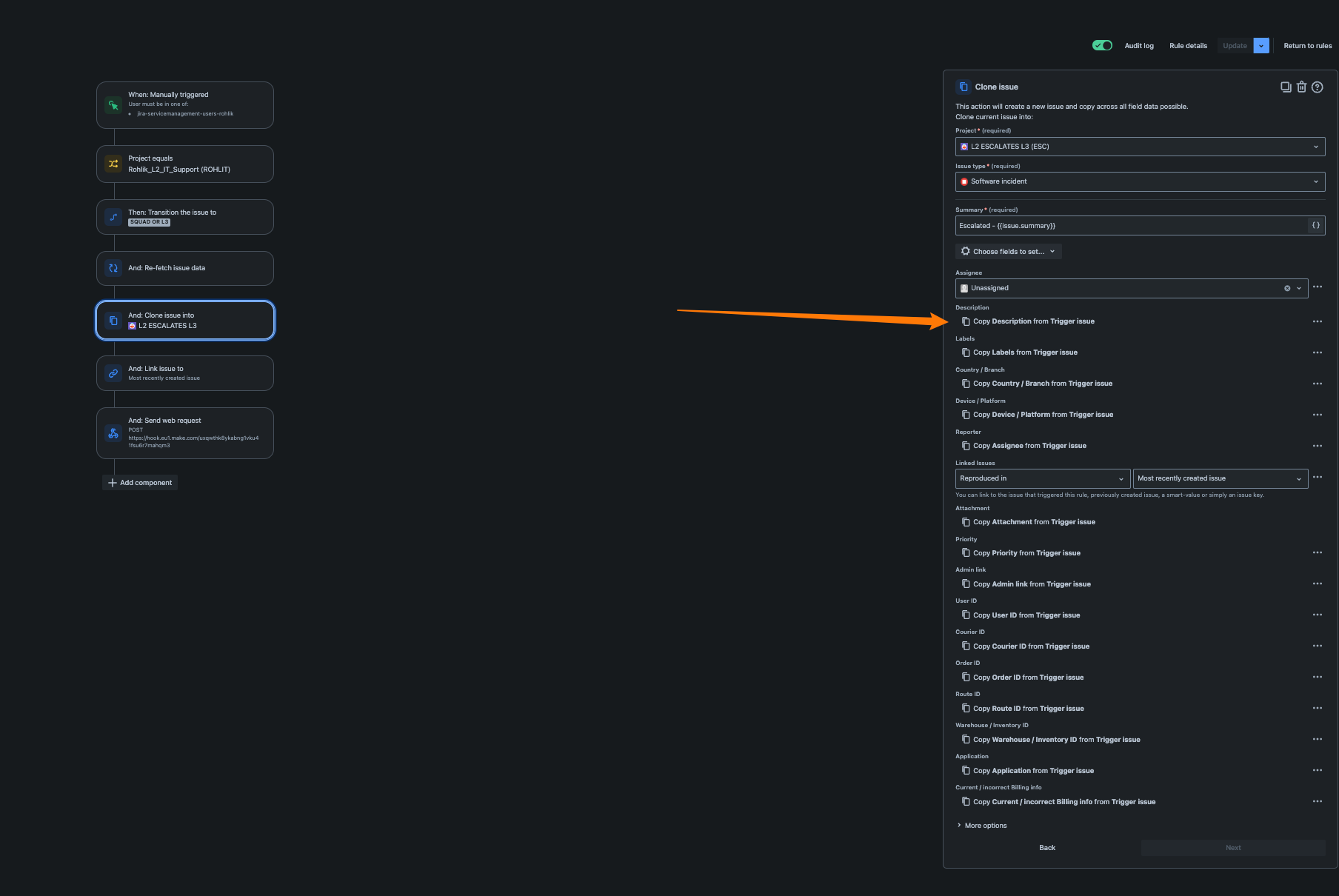
Task: Delete the Clone issue component via trash icon
Action: [x=1301, y=87]
